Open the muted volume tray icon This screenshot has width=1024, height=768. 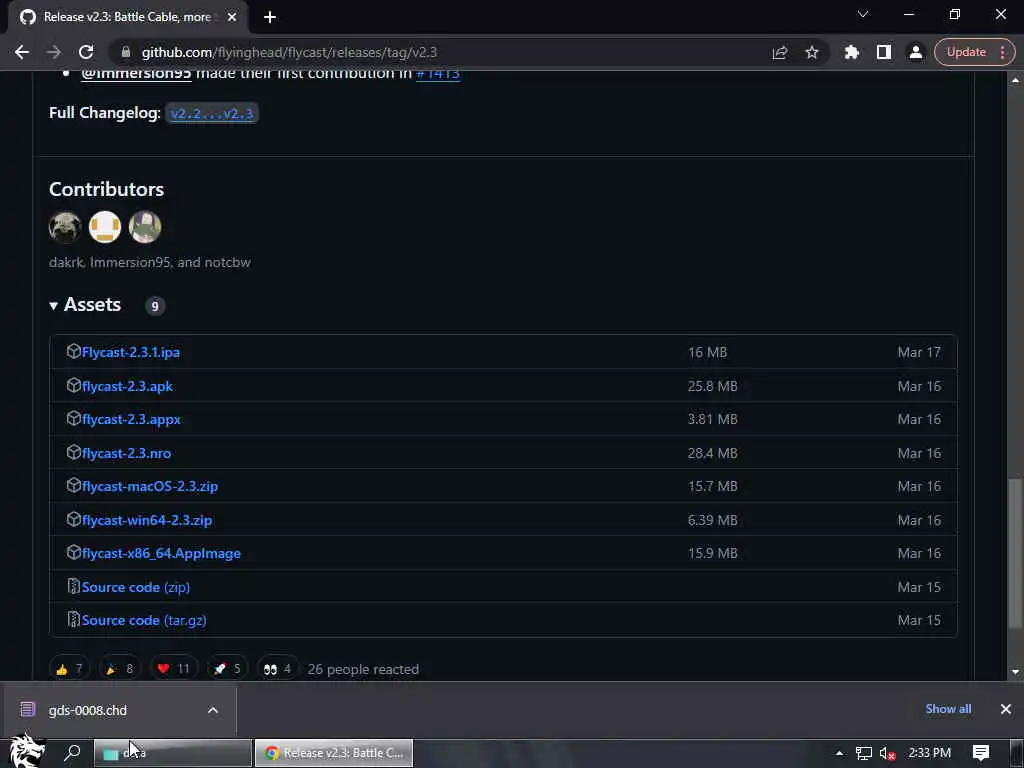click(887, 754)
